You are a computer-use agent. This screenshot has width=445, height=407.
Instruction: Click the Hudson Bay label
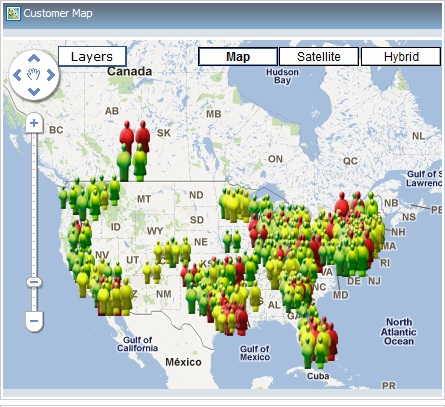point(282,76)
